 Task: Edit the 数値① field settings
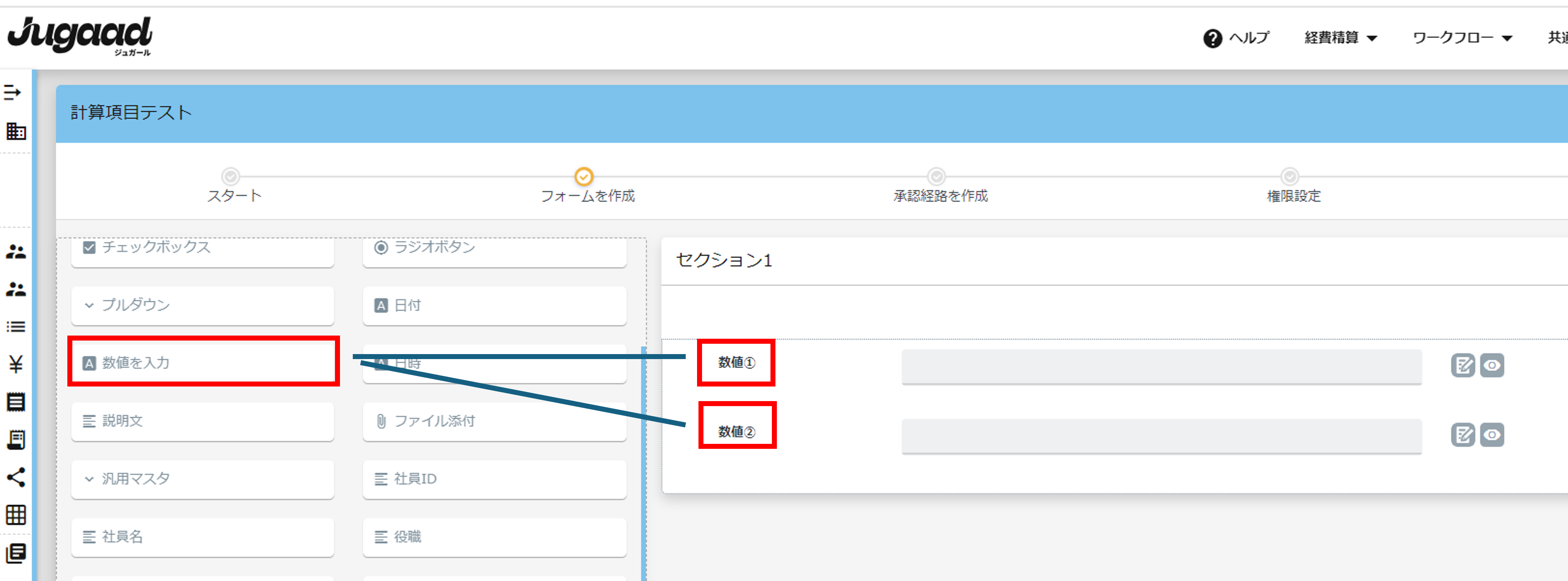[x=1462, y=365]
